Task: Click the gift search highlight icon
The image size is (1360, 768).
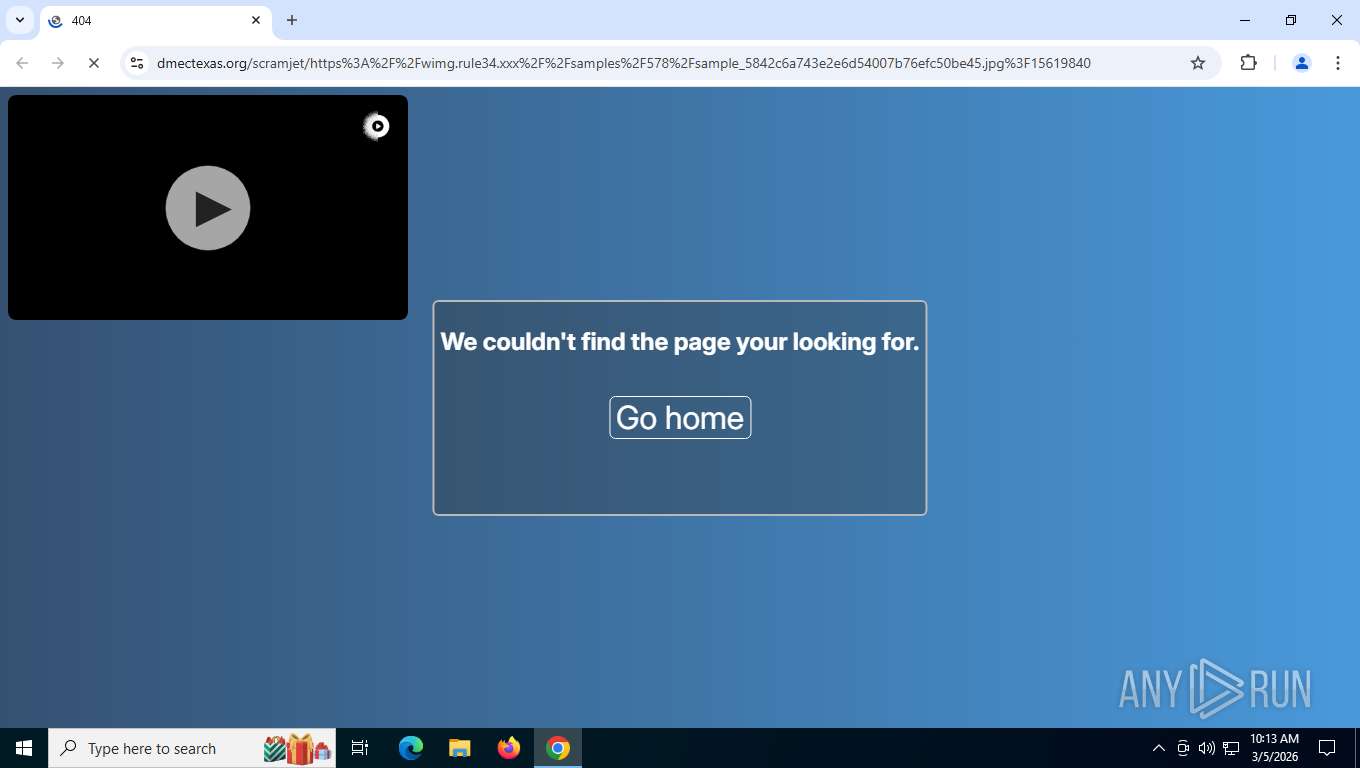Action: point(297,748)
